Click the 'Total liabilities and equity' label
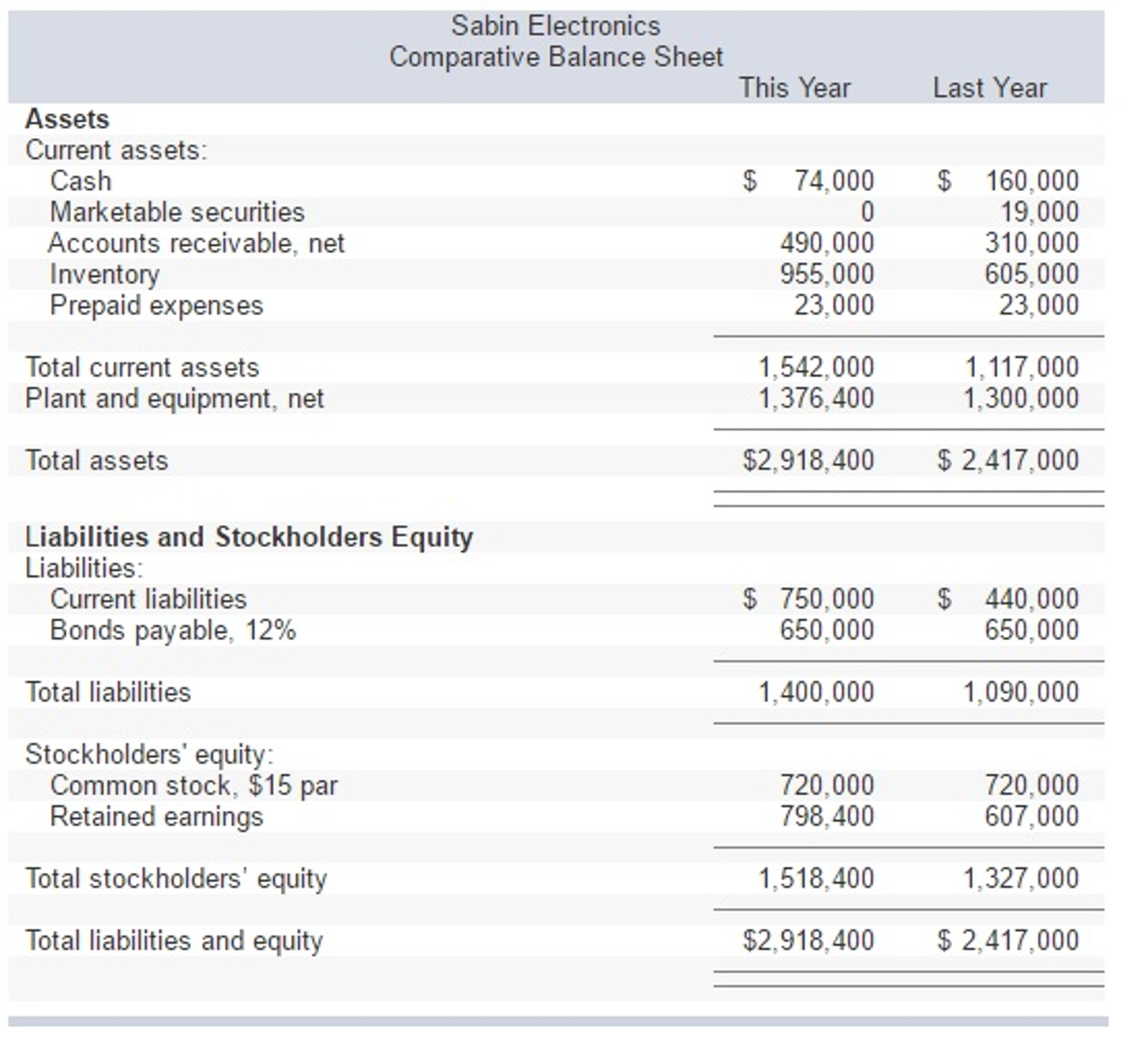The image size is (1148, 1039). 174,941
